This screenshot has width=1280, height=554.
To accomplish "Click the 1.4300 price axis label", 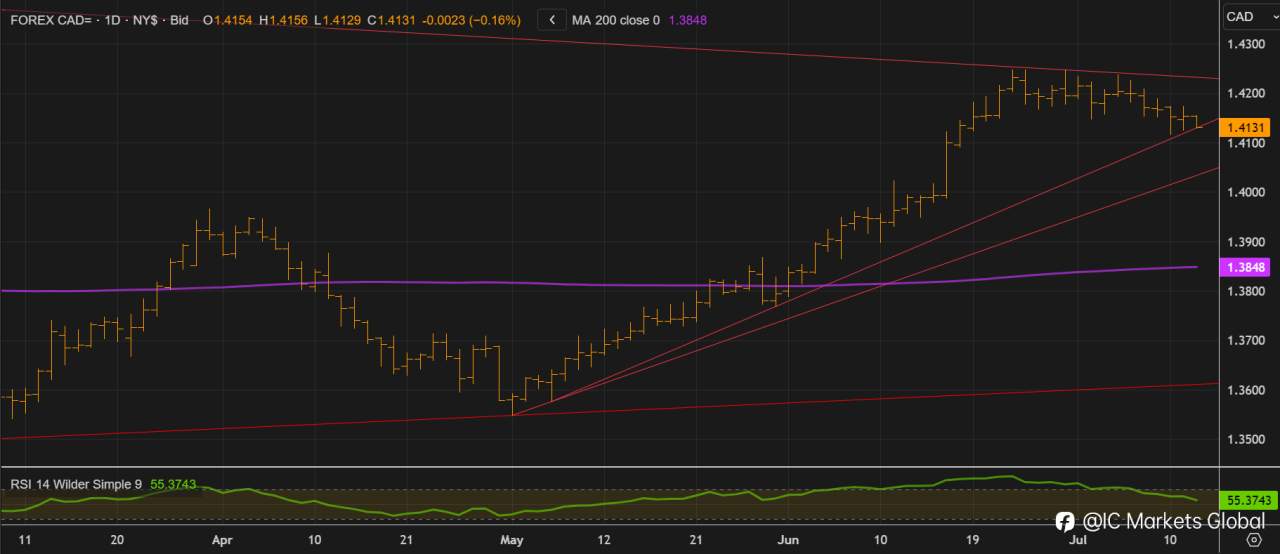I will coord(1245,44).
